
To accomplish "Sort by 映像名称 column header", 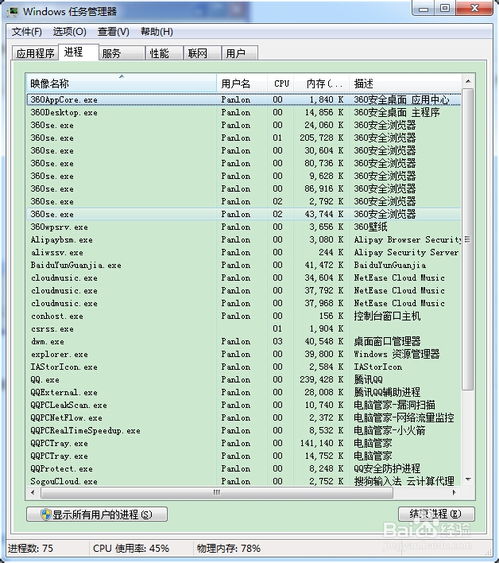I will (x=121, y=83).
